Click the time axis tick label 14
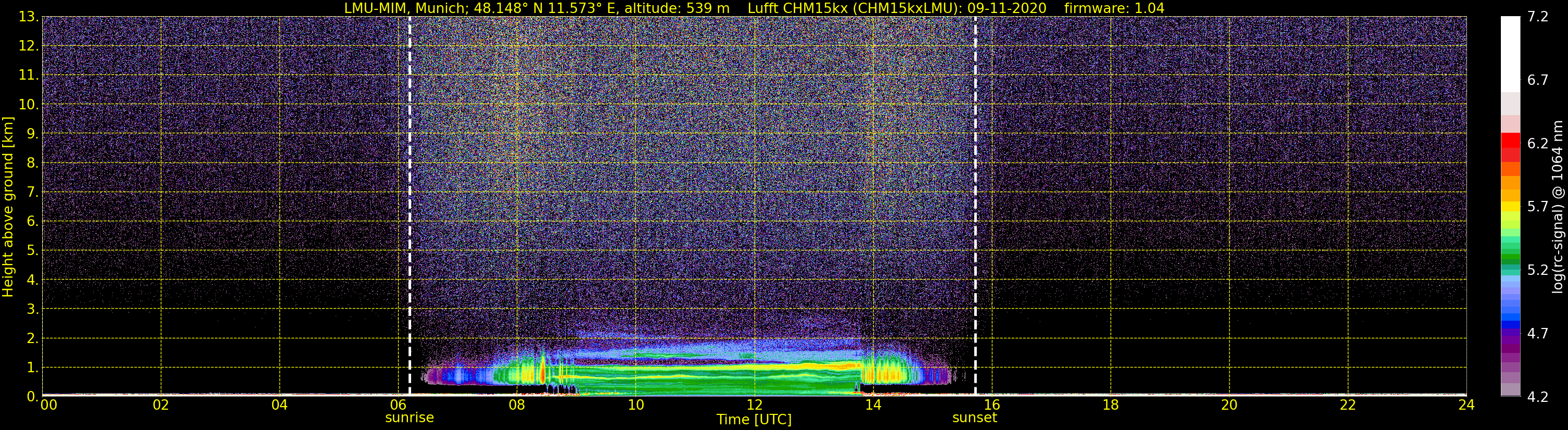The width and height of the screenshot is (1568, 430). (x=873, y=405)
